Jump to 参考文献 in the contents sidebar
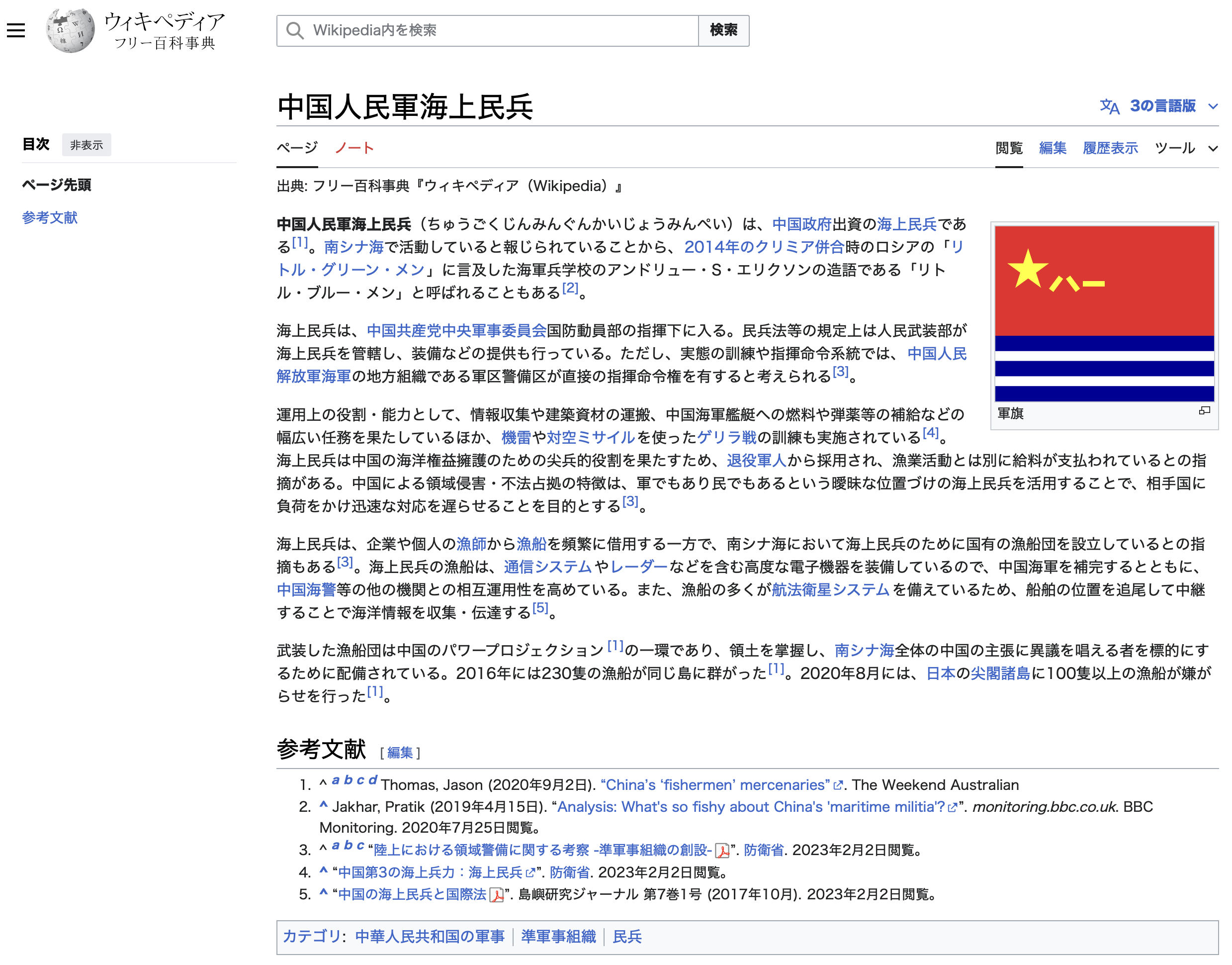 tap(50, 217)
